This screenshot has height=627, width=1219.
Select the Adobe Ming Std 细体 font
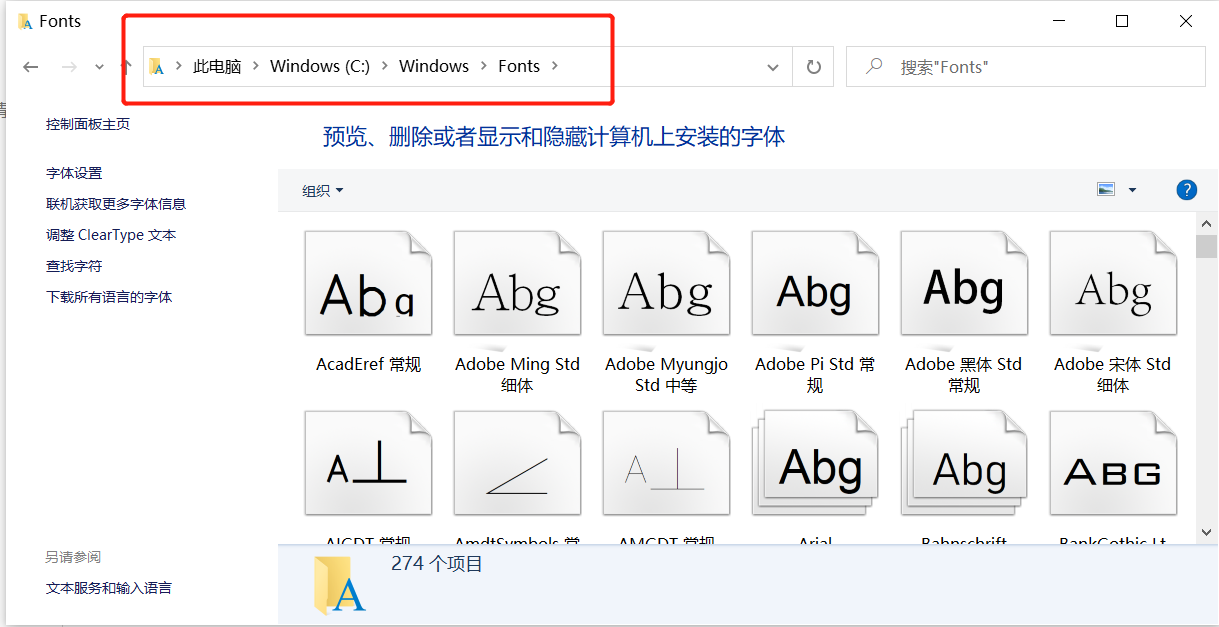coord(517,283)
